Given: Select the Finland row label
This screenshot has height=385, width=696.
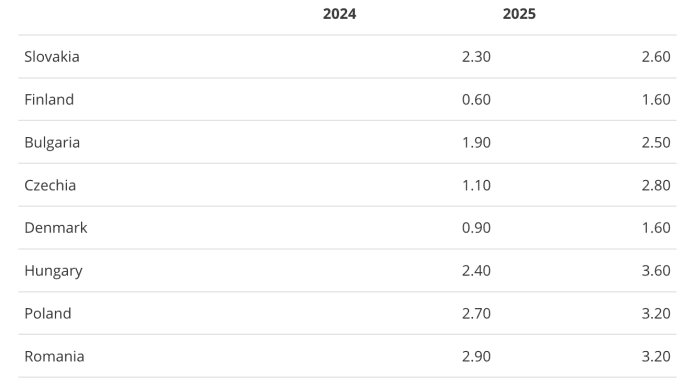Looking at the screenshot, I should (49, 99).
